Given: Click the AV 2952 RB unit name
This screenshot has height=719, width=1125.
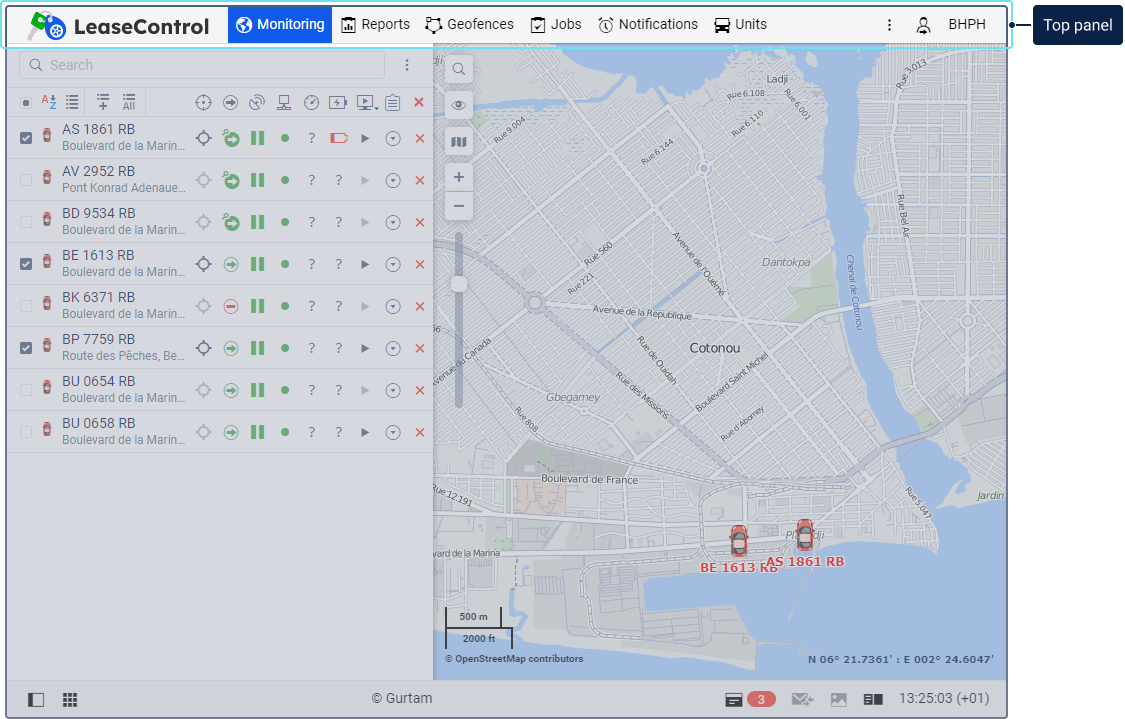Looking at the screenshot, I should 98,171.
